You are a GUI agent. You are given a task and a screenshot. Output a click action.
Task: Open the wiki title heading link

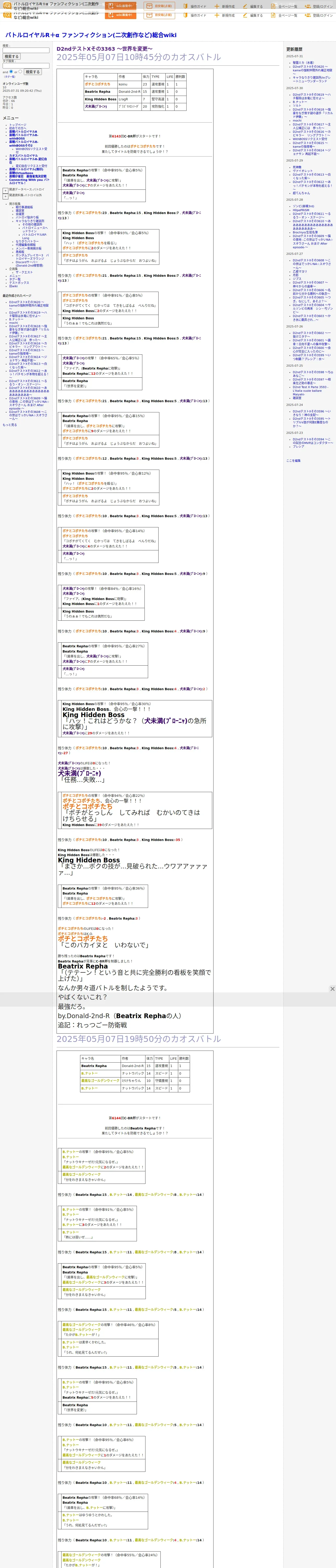[x=91, y=35]
